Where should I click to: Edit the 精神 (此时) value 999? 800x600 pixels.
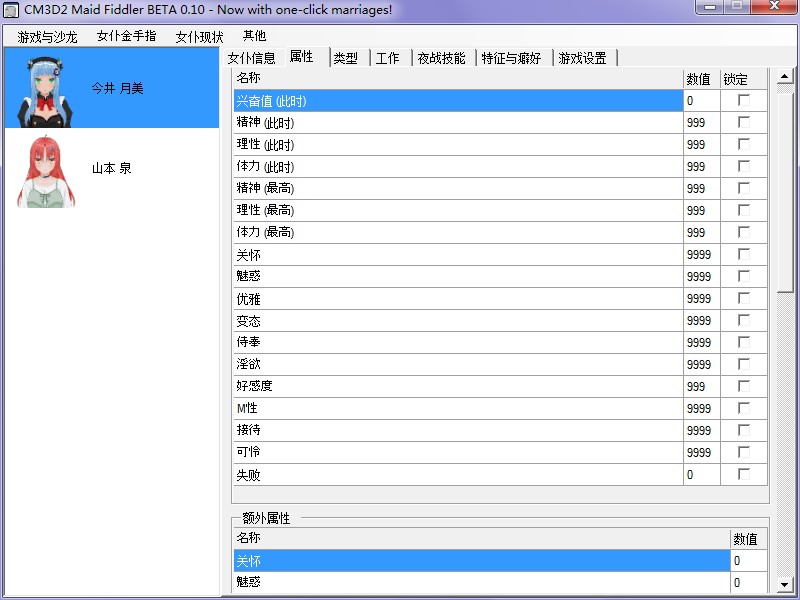click(702, 122)
